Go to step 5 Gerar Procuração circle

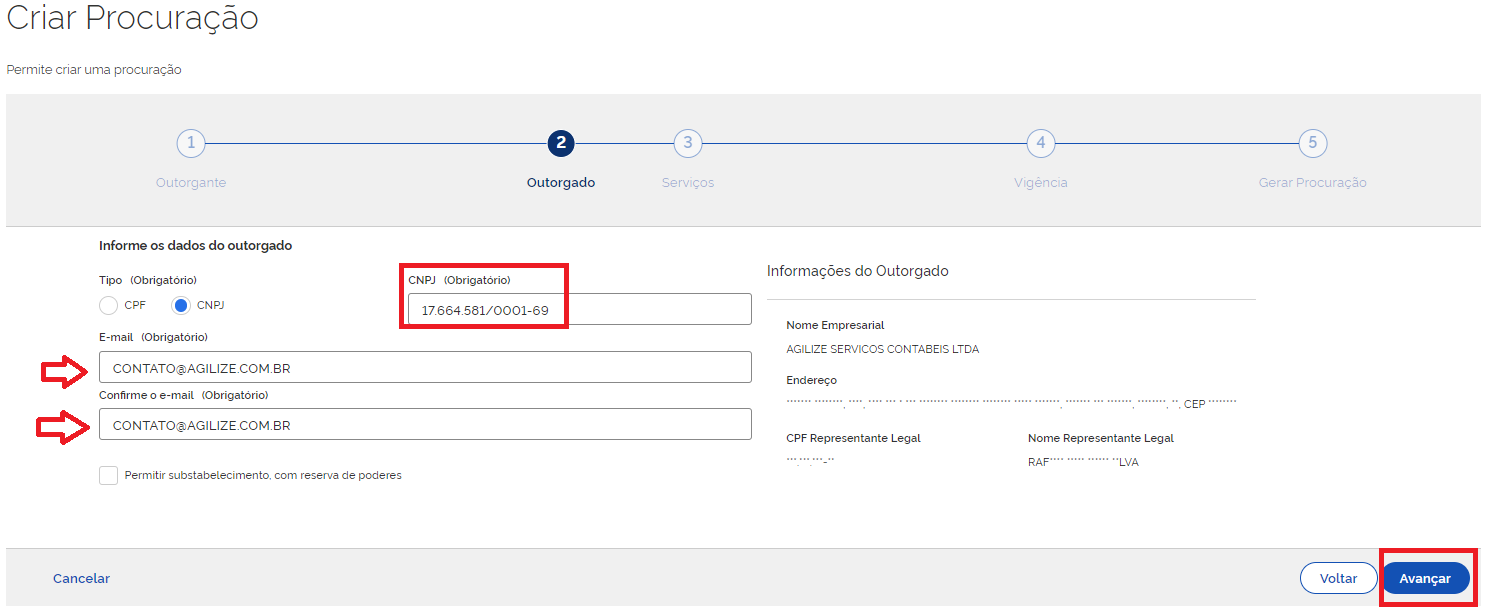[1312, 143]
